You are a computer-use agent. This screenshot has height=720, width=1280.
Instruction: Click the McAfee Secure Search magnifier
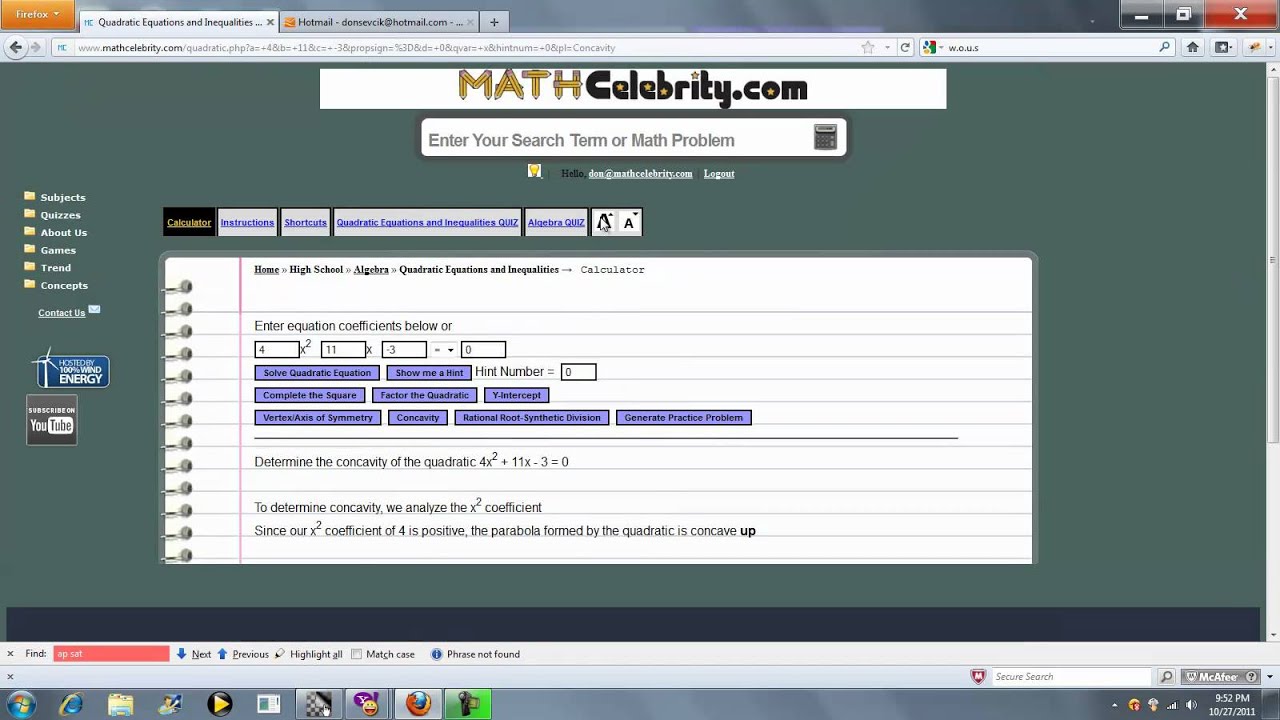pos(1167,677)
